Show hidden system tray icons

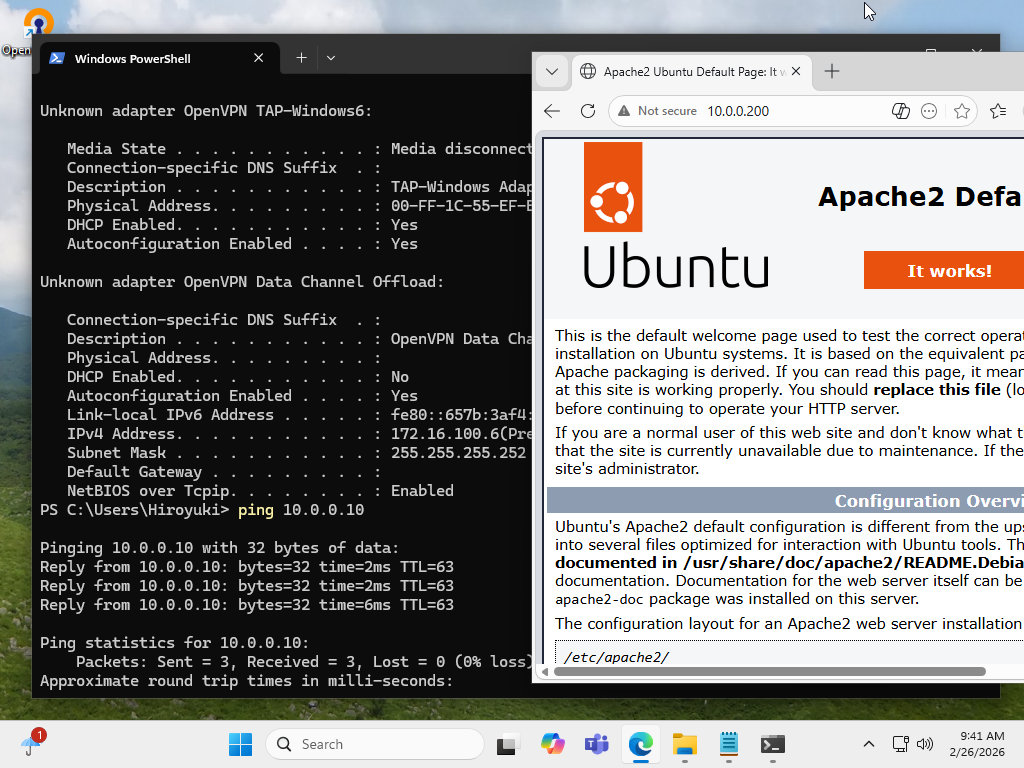[869, 744]
